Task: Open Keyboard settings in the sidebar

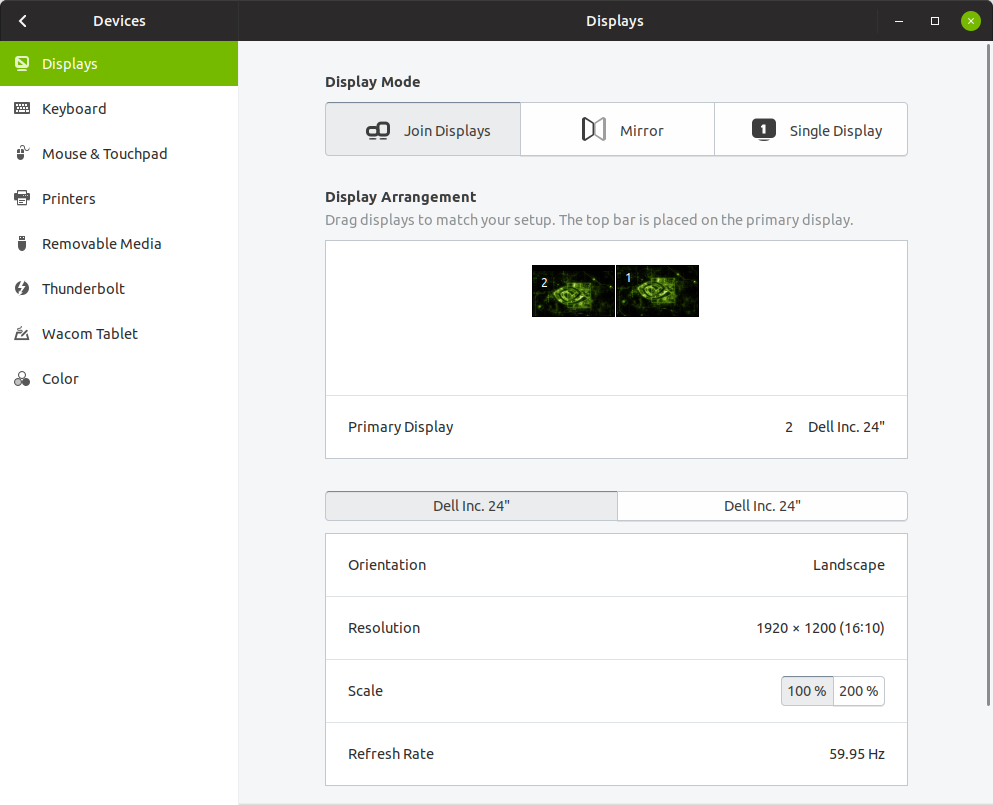Action: pyautogui.click(x=74, y=109)
